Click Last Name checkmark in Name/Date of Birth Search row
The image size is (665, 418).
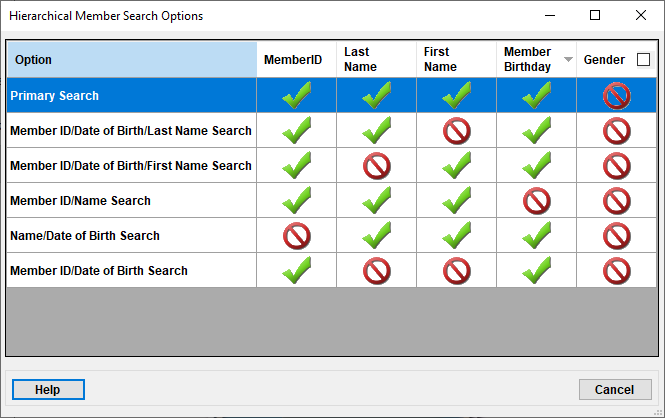[377, 235]
